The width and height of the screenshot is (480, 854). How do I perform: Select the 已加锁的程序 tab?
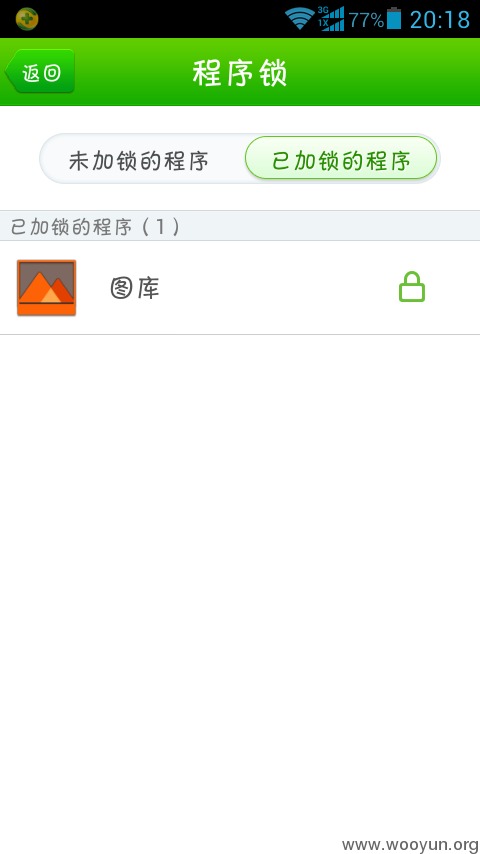point(341,158)
